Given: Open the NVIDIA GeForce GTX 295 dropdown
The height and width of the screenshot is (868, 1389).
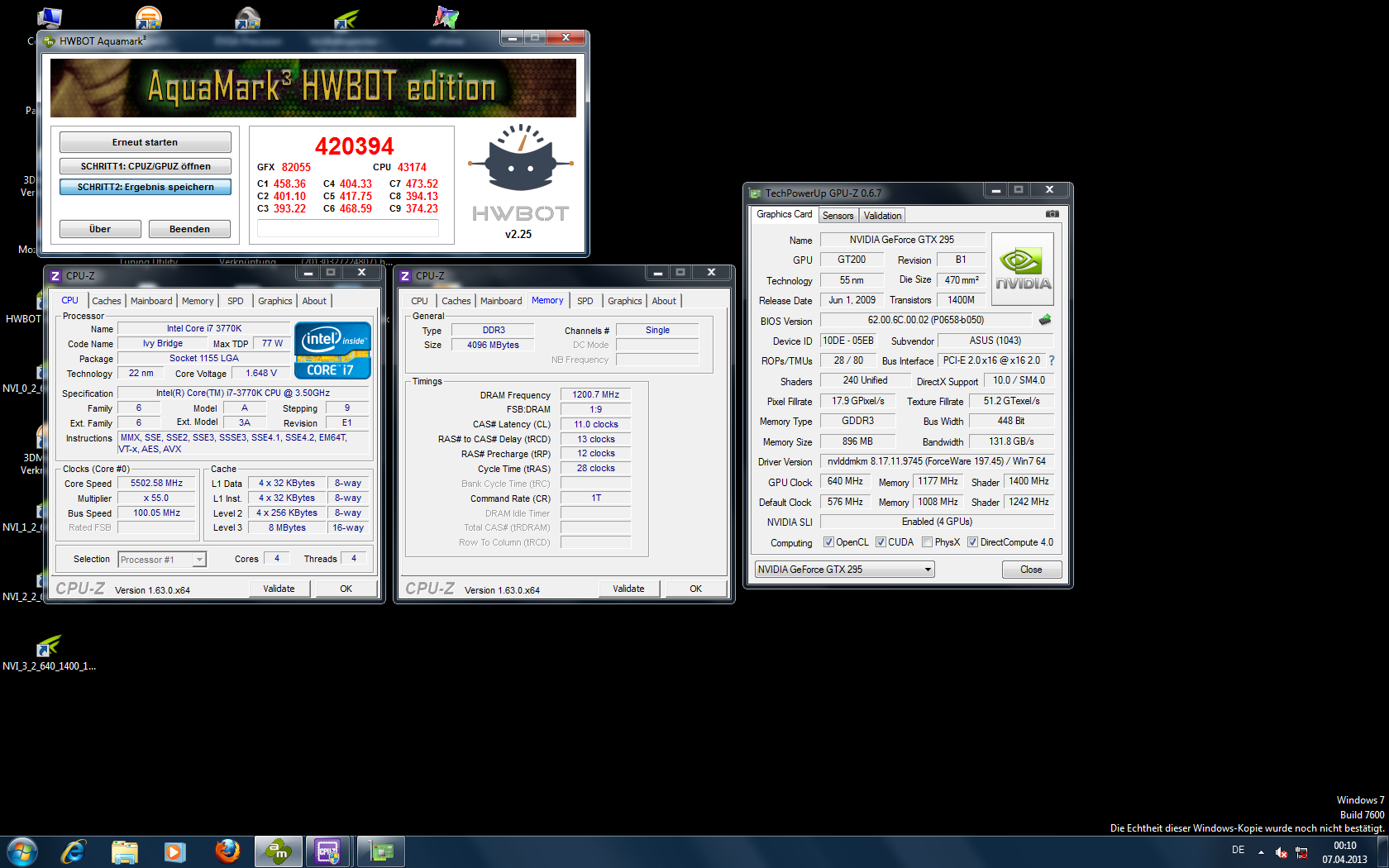Looking at the screenshot, I should tap(845, 570).
